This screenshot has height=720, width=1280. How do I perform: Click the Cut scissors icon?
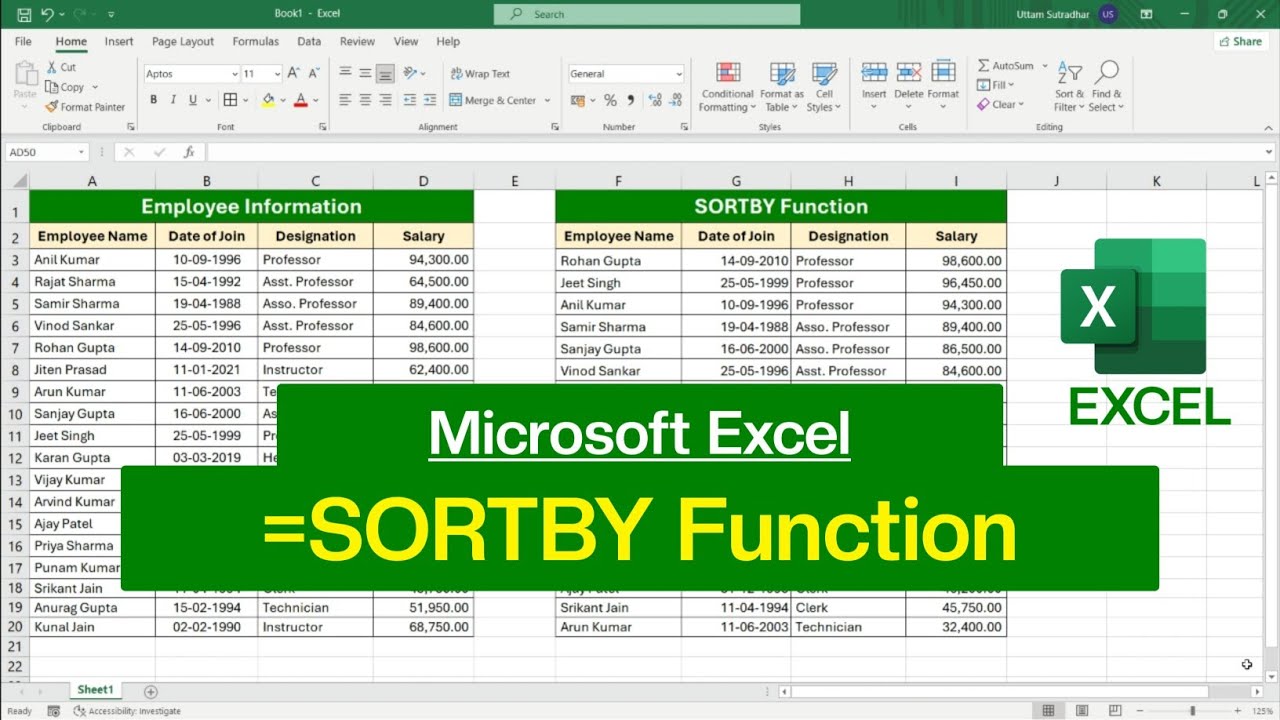51,67
